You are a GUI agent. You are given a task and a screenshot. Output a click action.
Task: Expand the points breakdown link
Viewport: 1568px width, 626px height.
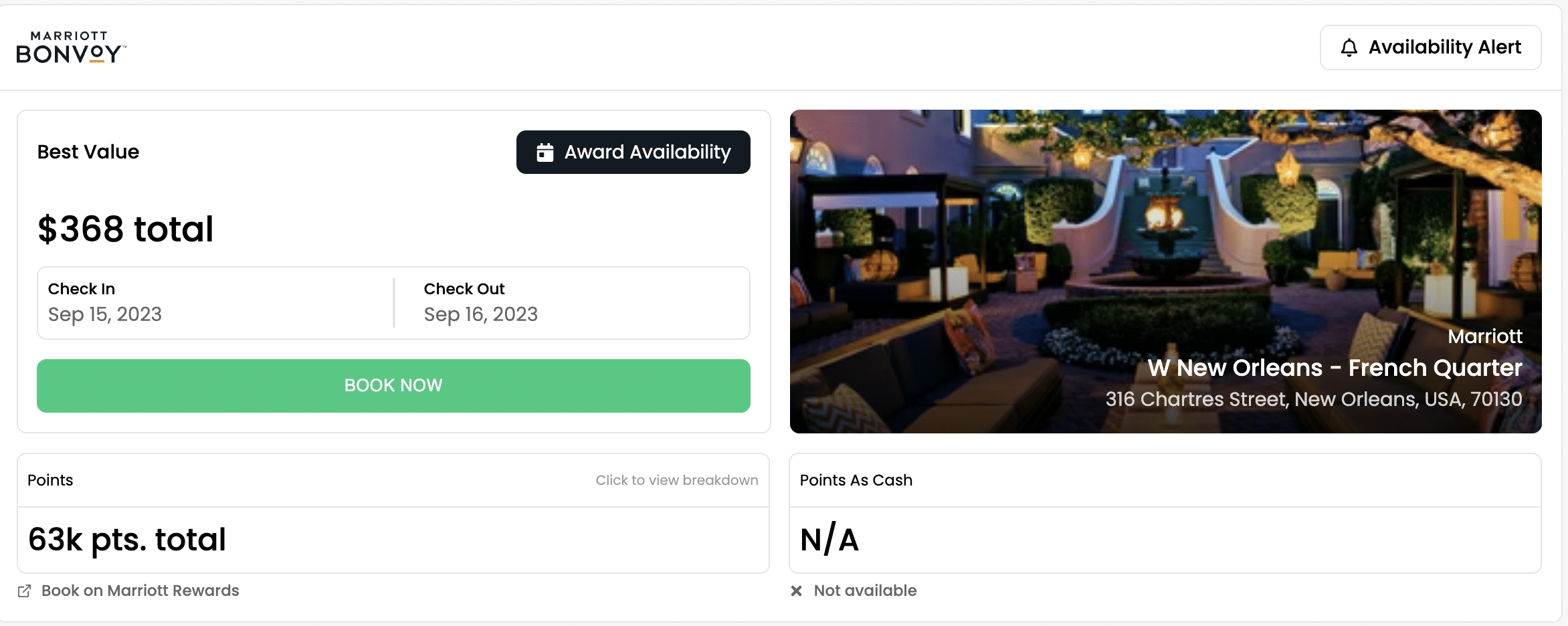(676, 480)
